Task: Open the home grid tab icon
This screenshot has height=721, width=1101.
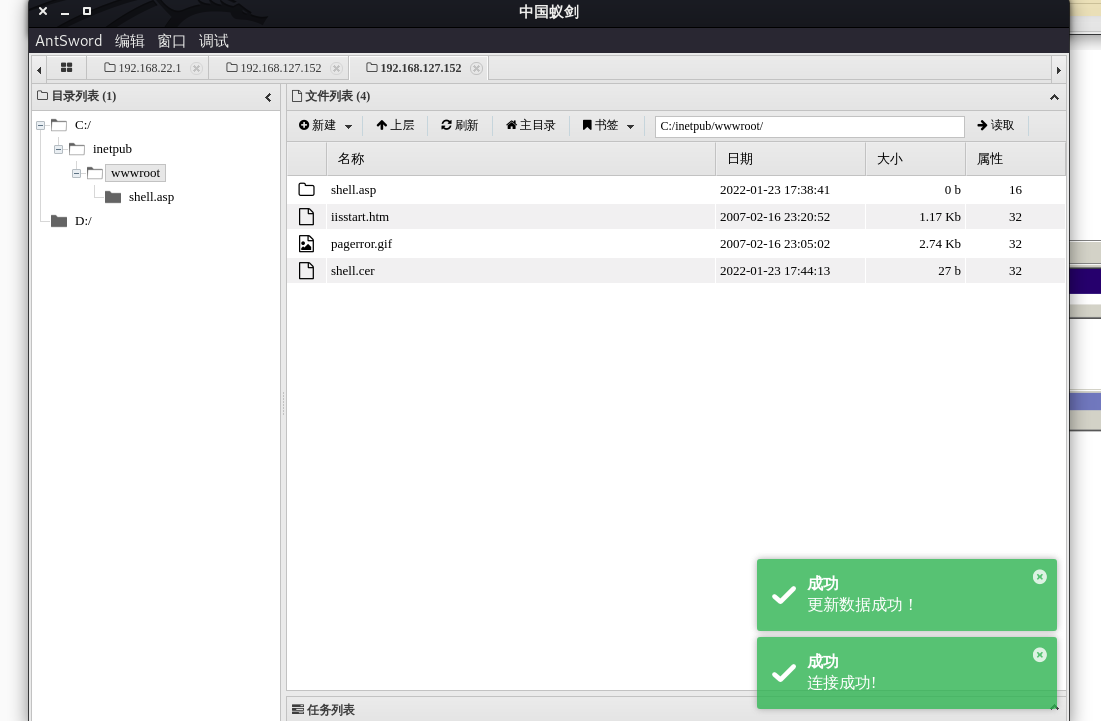Action: point(67,68)
